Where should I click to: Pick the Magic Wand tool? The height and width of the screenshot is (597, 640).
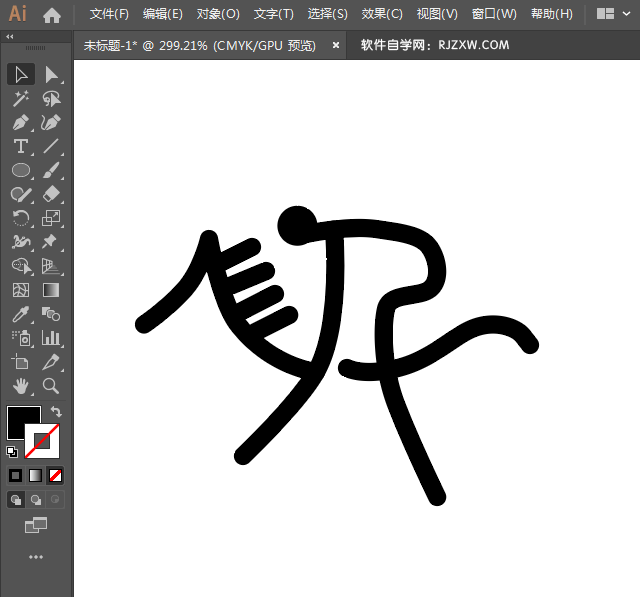pyautogui.click(x=21, y=99)
